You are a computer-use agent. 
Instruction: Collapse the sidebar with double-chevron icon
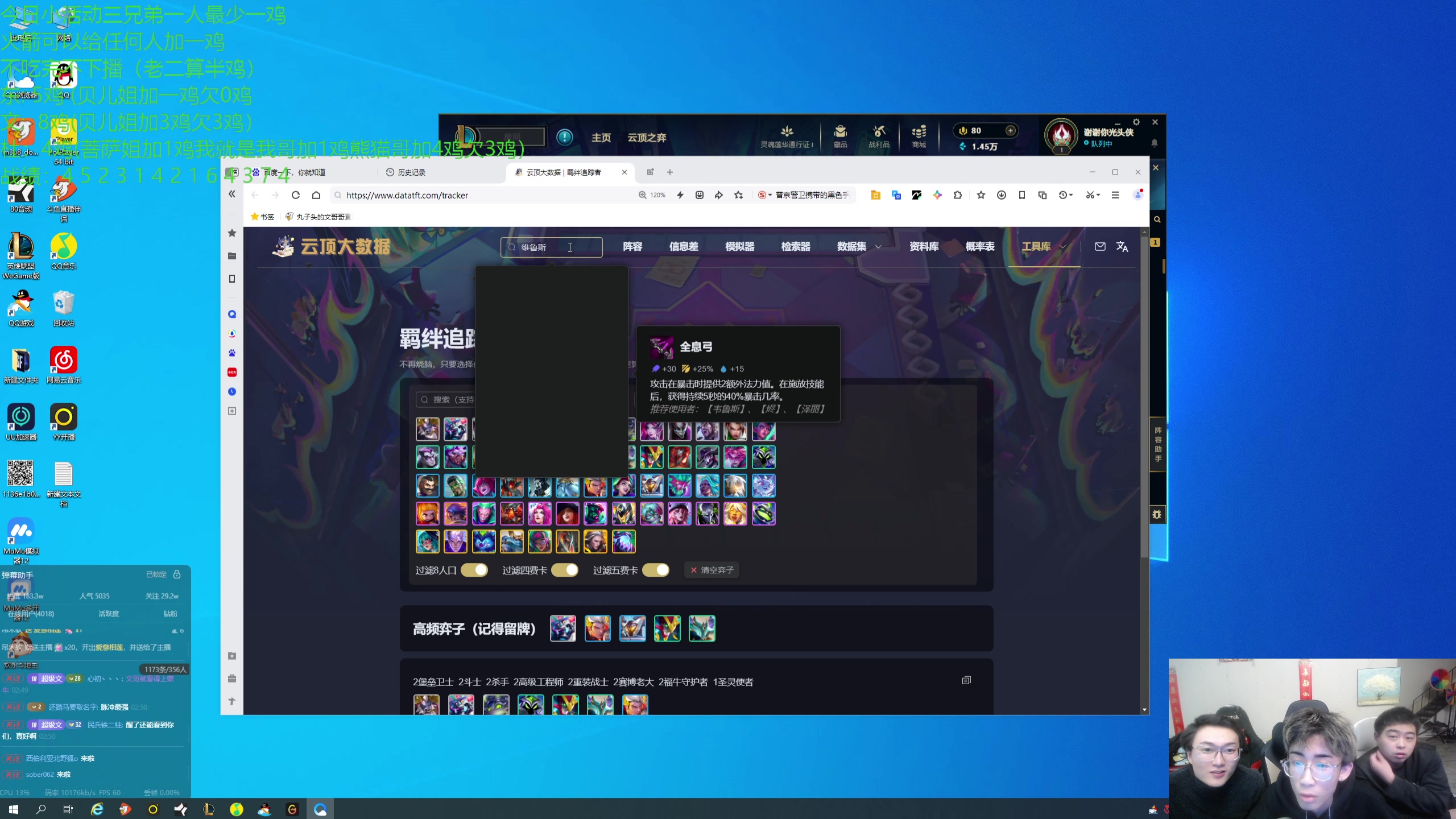(231, 194)
